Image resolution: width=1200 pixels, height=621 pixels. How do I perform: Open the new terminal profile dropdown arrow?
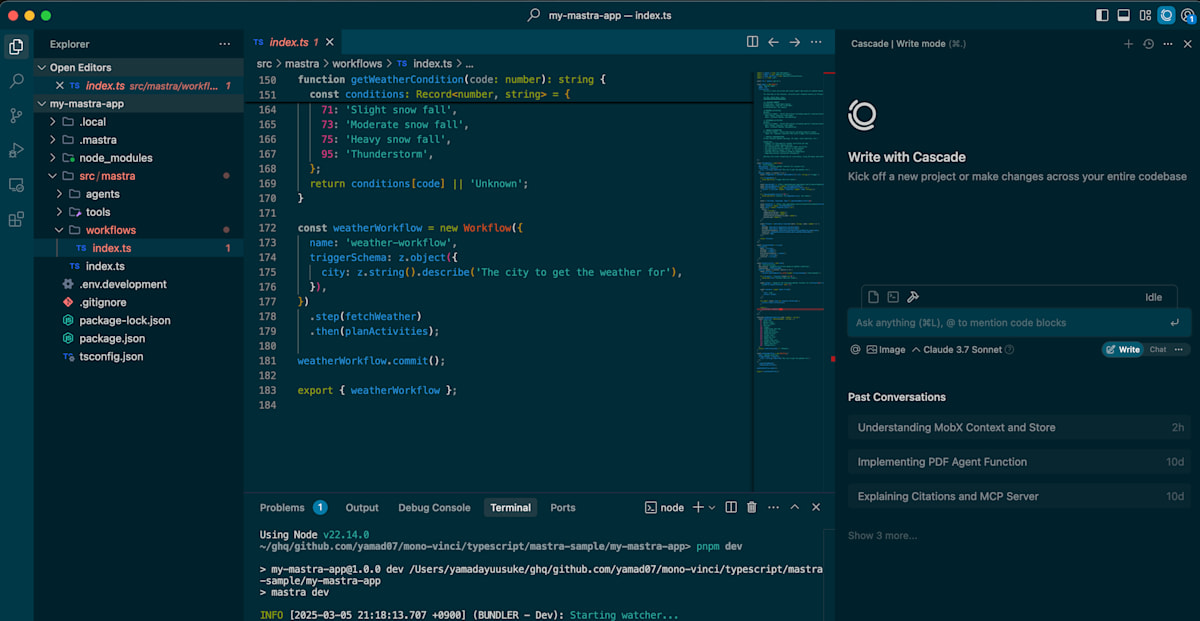(x=712, y=508)
